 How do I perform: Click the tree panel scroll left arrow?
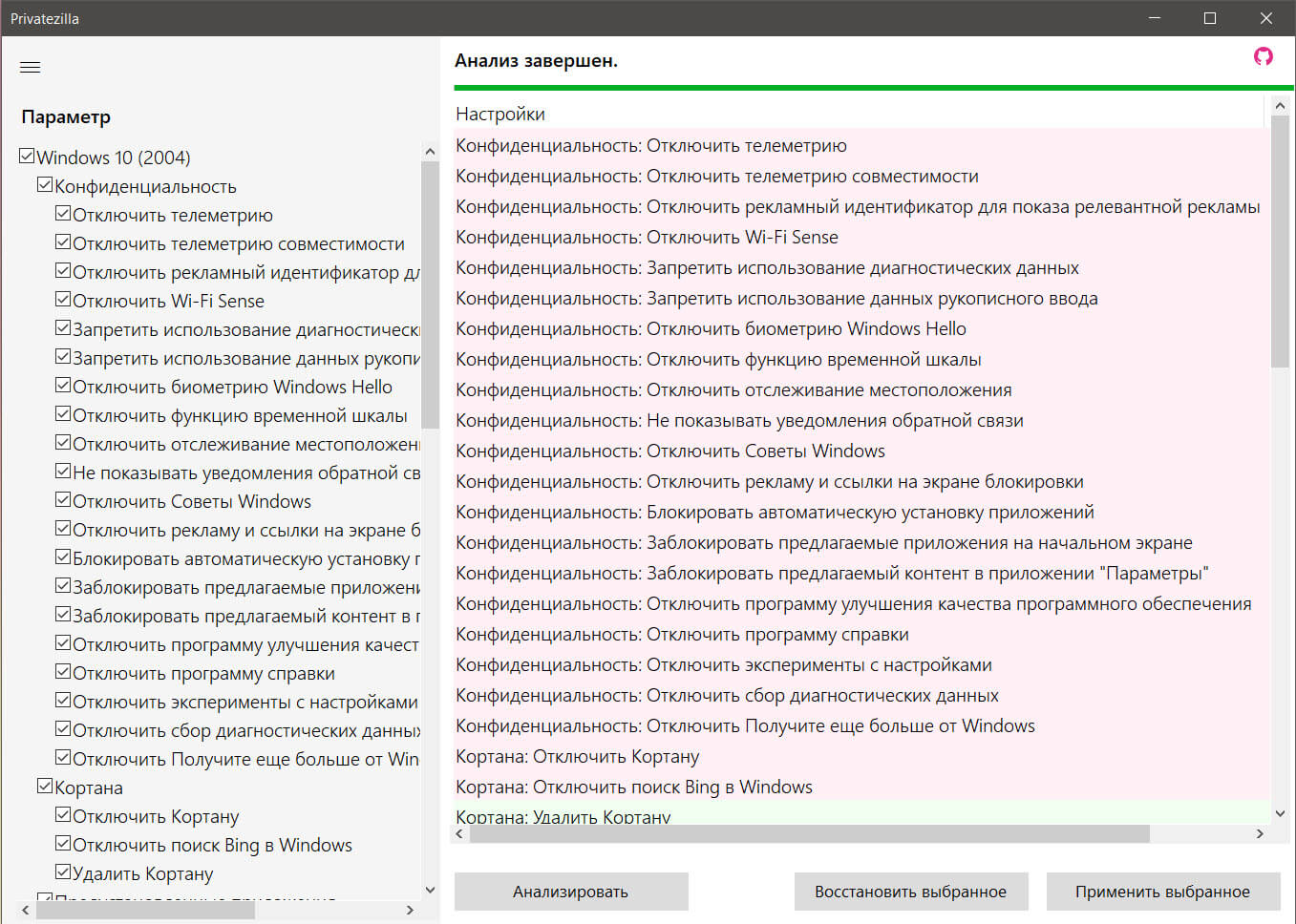point(26,911)
